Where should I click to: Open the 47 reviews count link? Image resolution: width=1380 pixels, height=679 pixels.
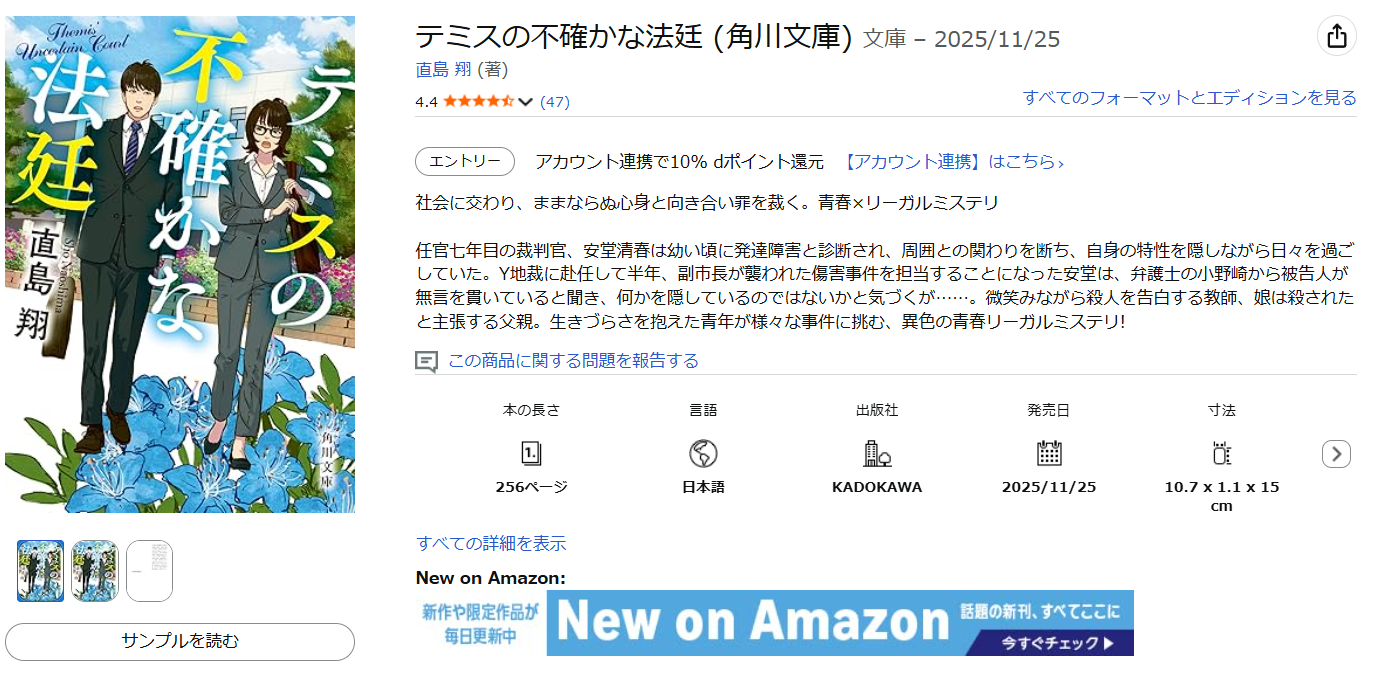pos(555,102)
